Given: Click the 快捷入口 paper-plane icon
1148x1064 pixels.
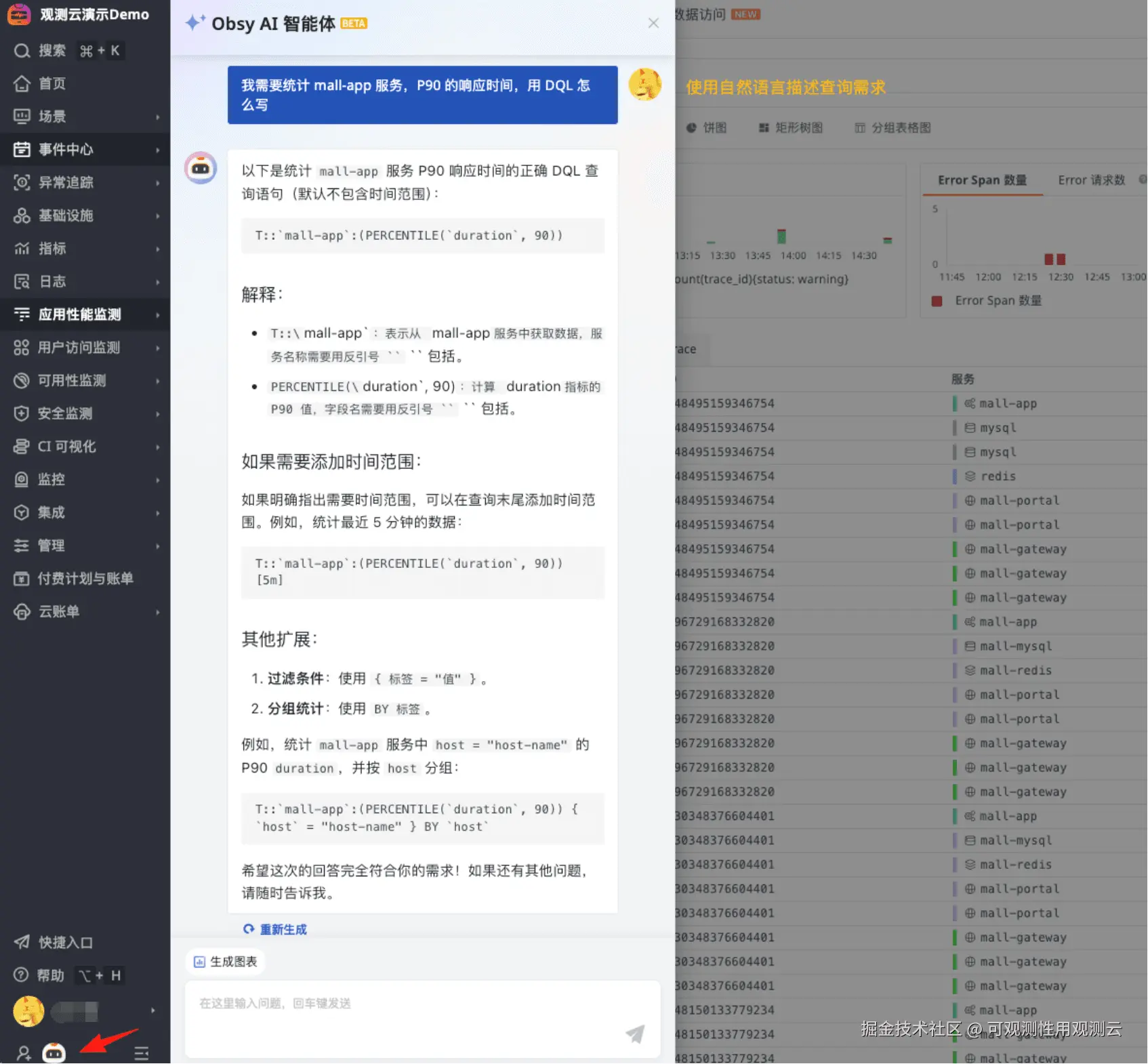Looking at the screenshot, I should [x=22, y=943].
